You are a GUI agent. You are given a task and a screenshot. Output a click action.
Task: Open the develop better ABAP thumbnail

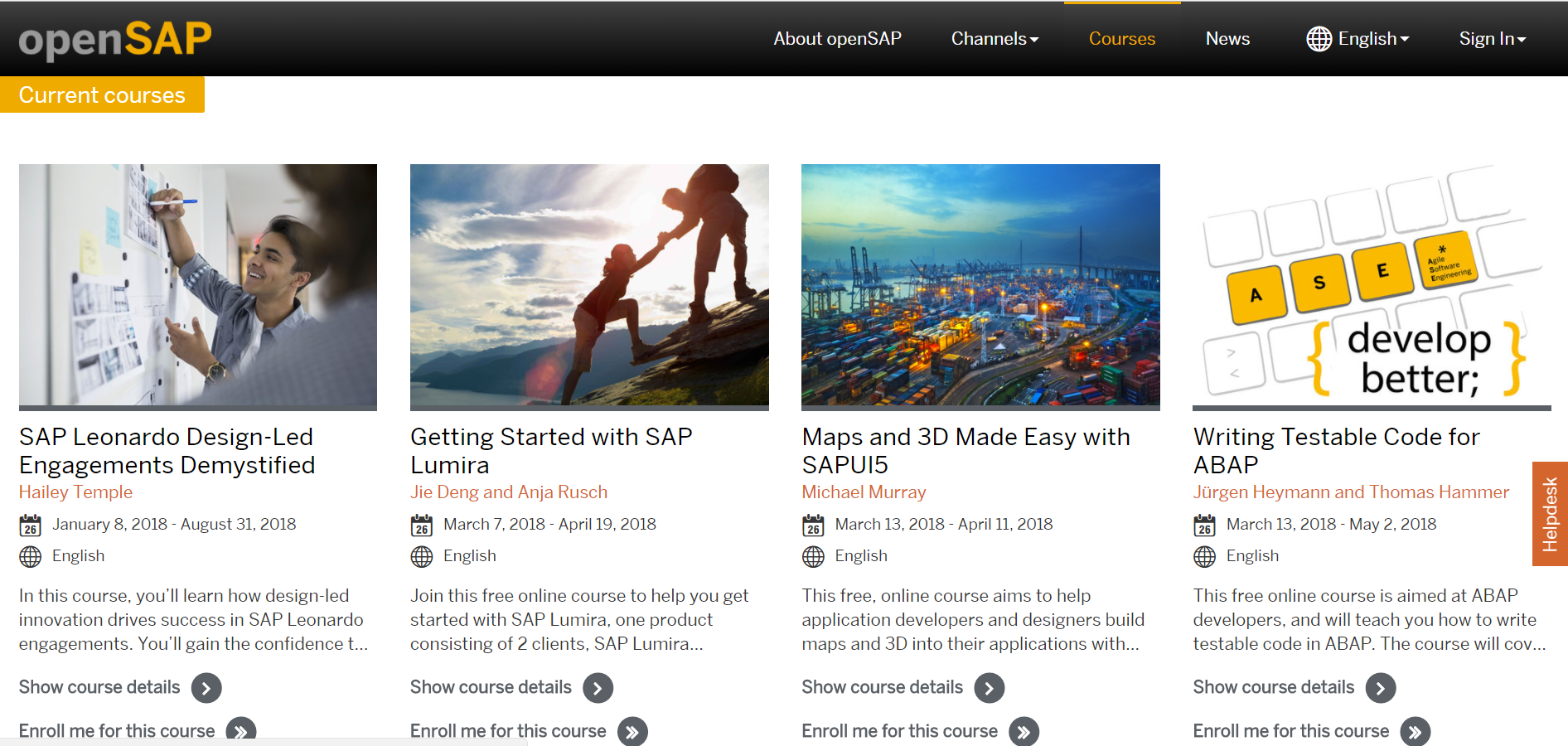tap(1372, 285)
